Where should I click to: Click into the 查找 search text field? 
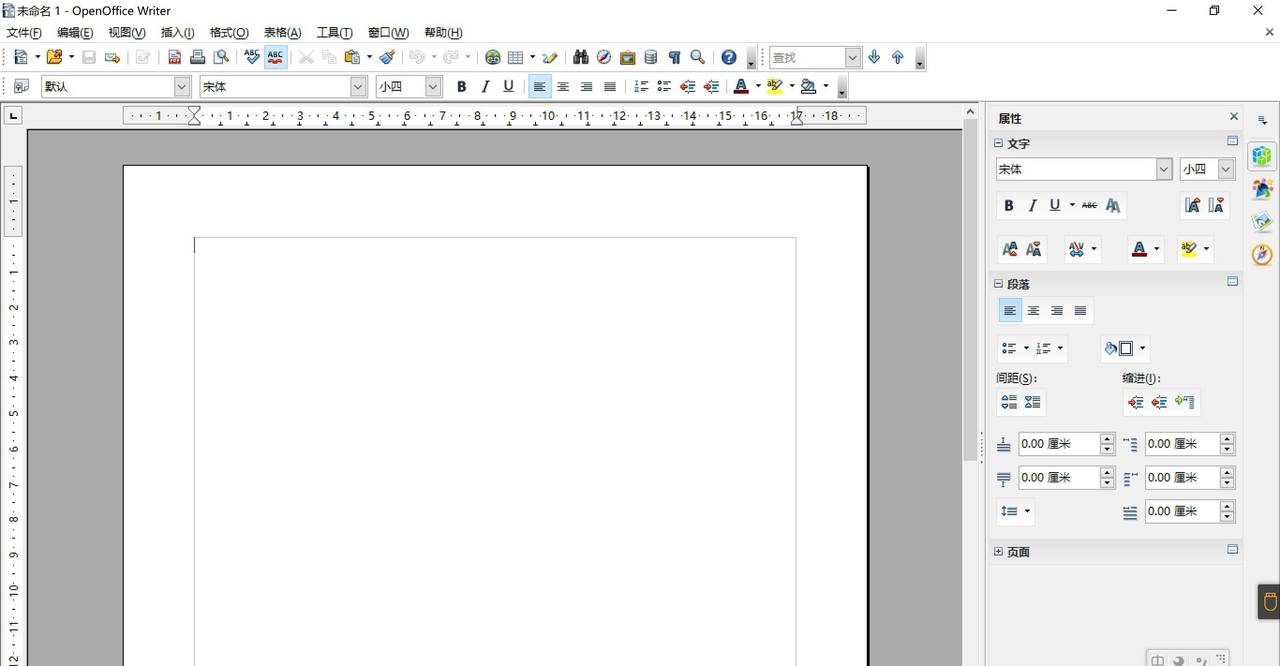pyautogui.click(x=806, y=58)
